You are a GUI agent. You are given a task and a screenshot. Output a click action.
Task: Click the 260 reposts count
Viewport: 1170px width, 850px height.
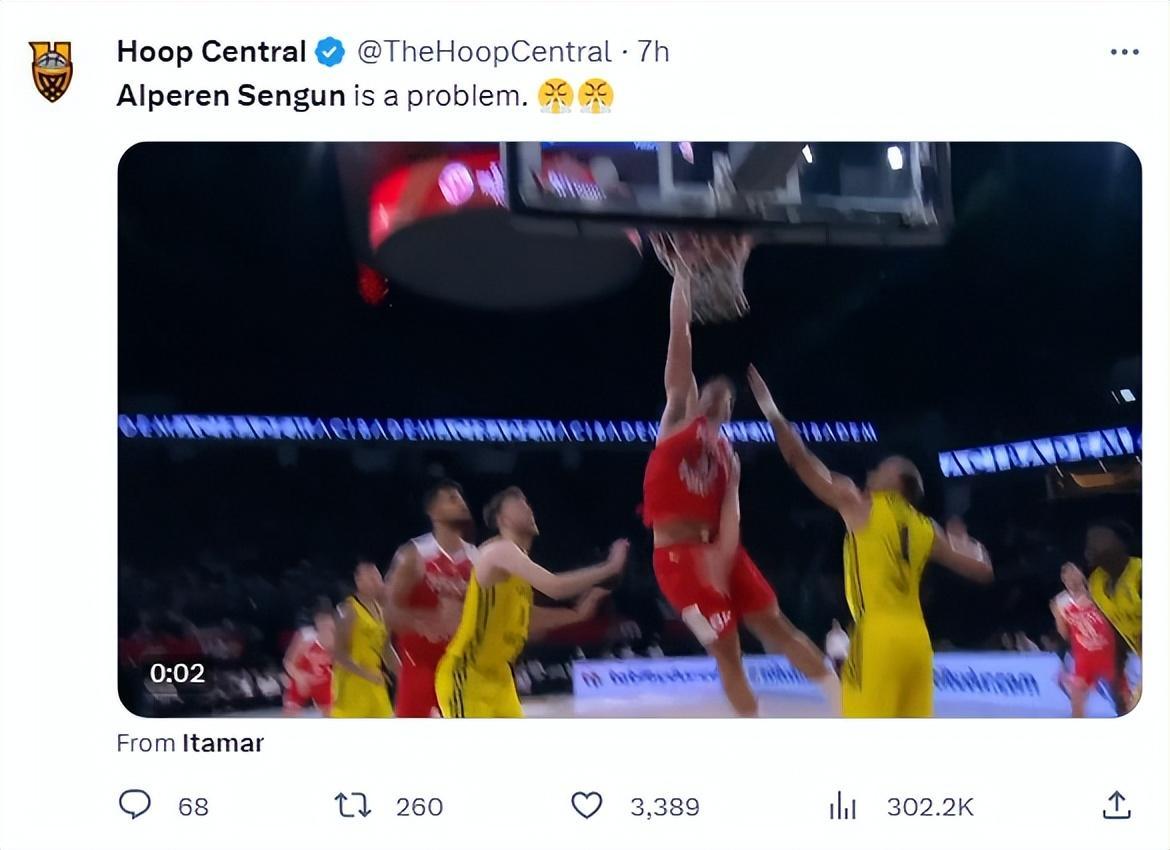[419, 807]
